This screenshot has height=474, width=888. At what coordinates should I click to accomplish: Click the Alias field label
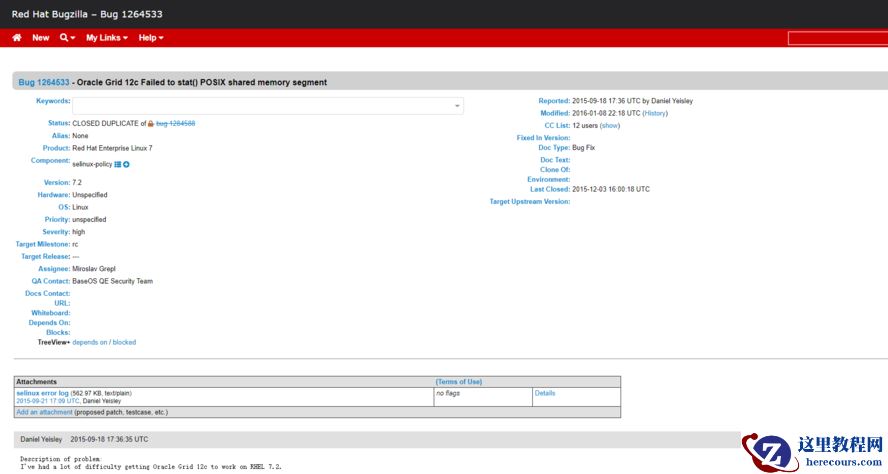(61, 136)
